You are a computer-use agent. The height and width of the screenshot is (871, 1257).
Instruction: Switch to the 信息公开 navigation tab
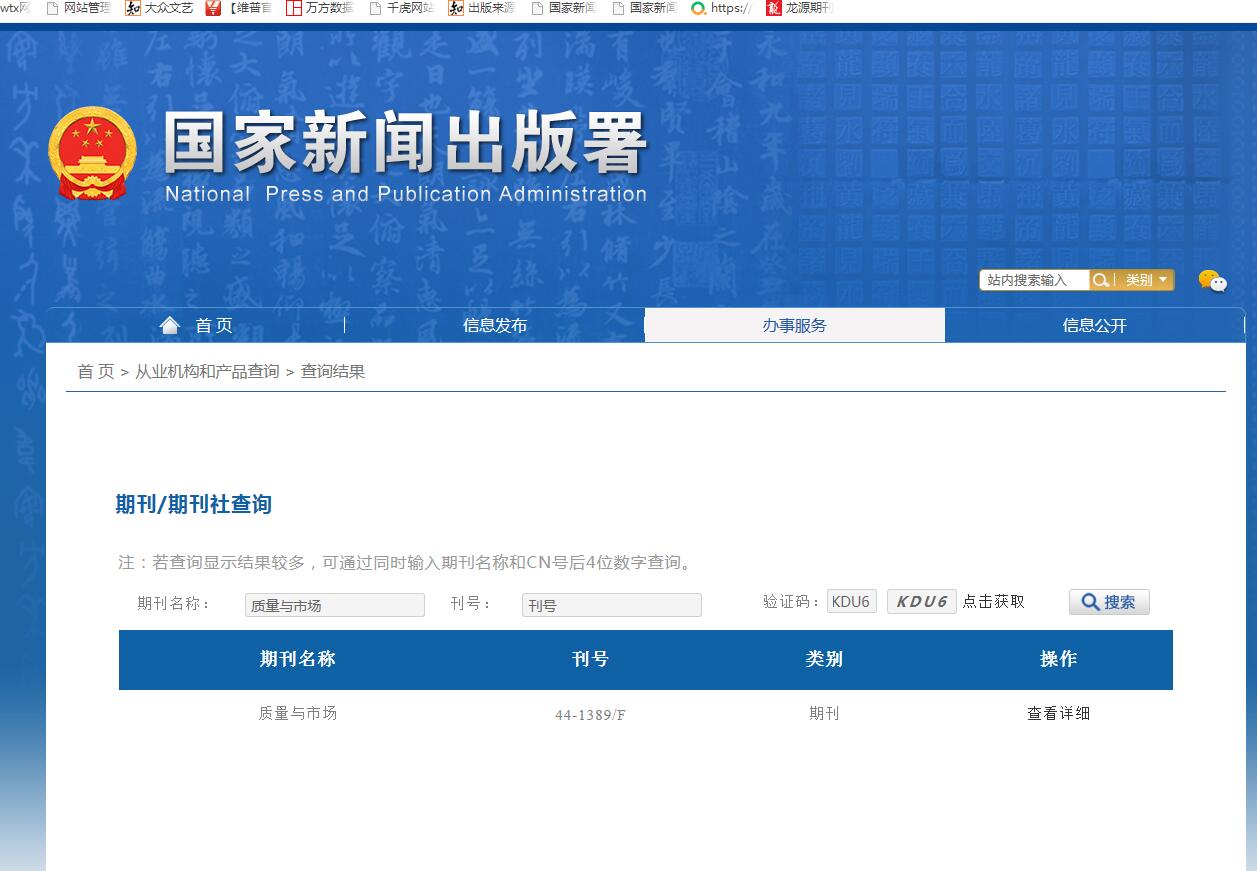[x=1094, y=324]
